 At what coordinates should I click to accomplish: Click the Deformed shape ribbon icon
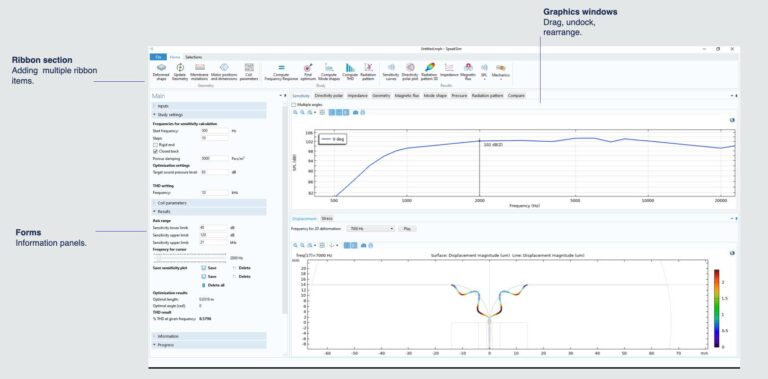[x=162, y=71]
